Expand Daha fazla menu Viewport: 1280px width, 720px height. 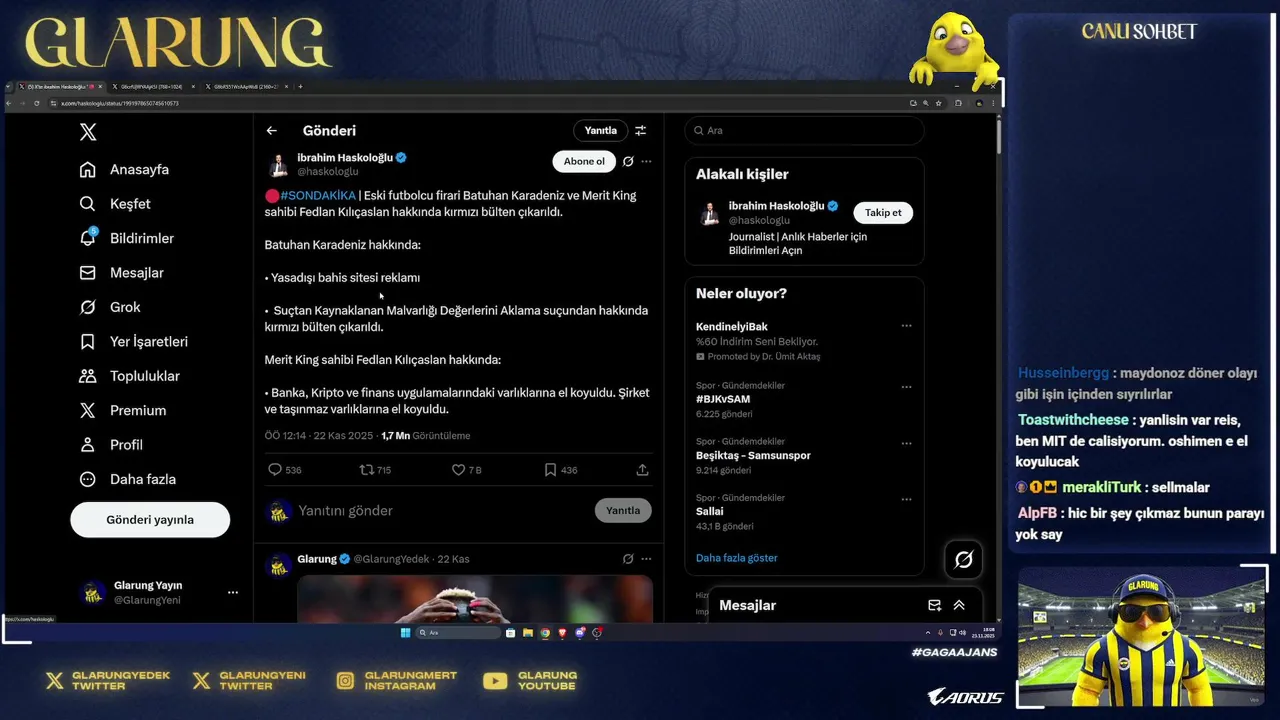127,479
